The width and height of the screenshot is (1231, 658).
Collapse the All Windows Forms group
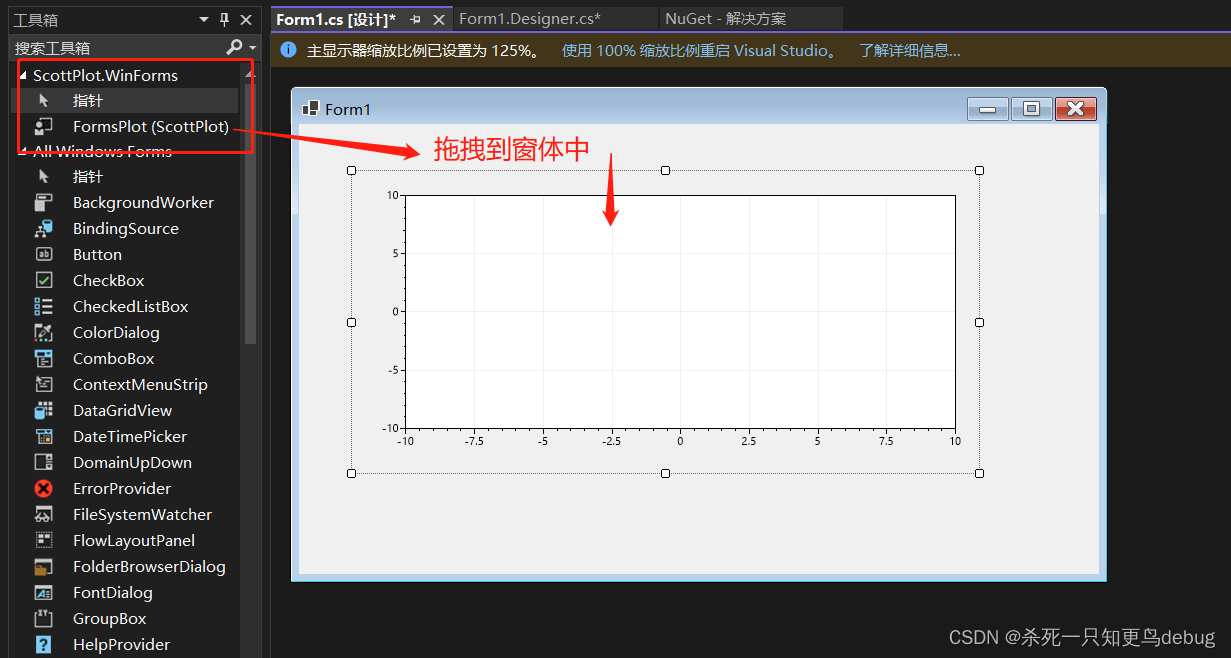[x=23, y=152]
